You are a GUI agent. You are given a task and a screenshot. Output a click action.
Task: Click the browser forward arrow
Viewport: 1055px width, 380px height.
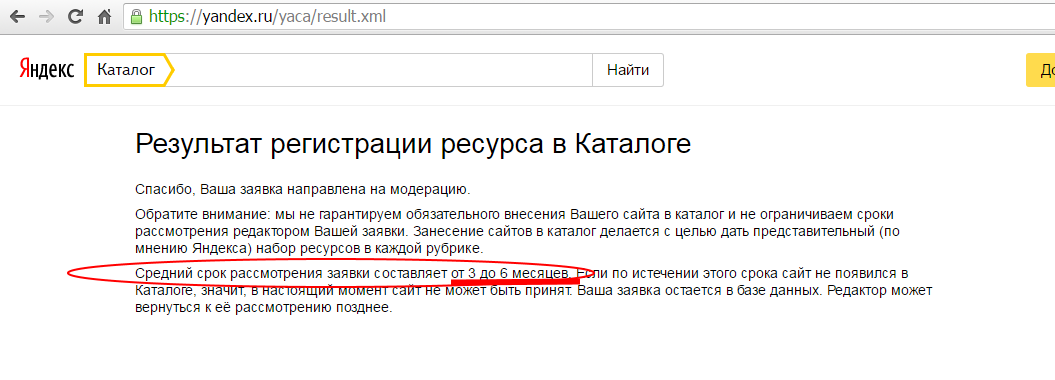[x=46, y=16]
